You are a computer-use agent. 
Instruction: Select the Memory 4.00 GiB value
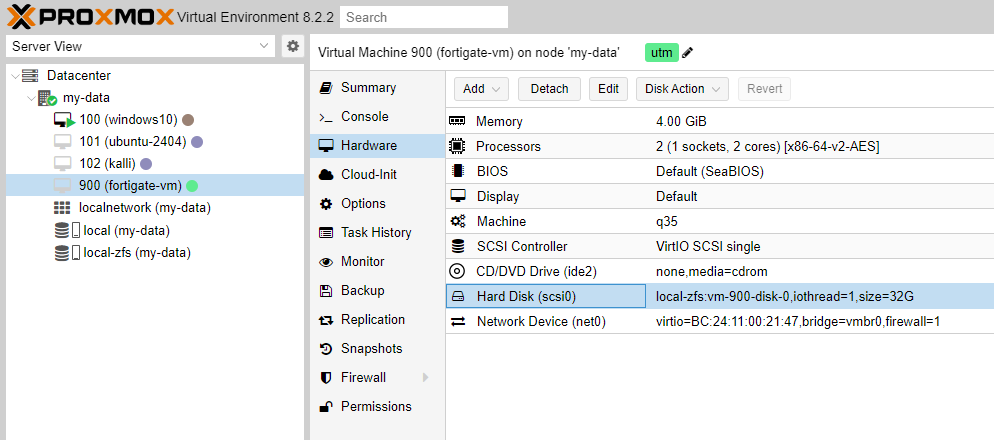(681, 121)
